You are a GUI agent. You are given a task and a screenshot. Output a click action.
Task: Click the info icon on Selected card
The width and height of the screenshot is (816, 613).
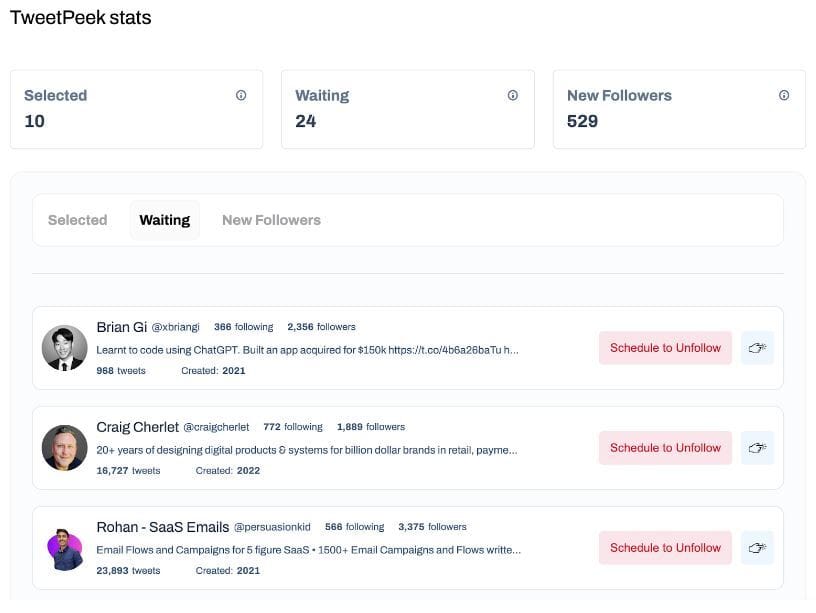coord(241,96)
